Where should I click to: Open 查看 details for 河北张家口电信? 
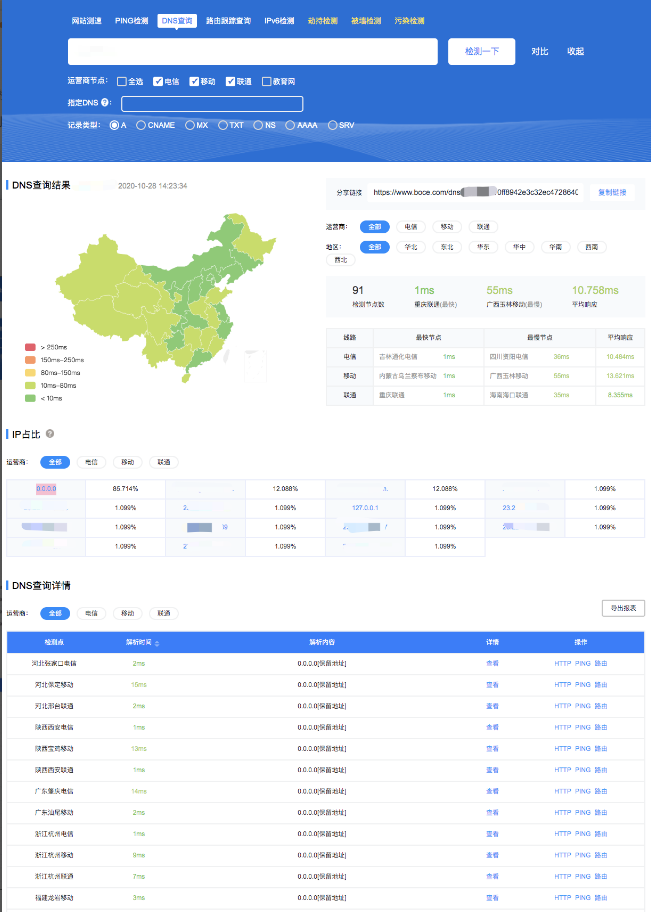tap(492, 663)
